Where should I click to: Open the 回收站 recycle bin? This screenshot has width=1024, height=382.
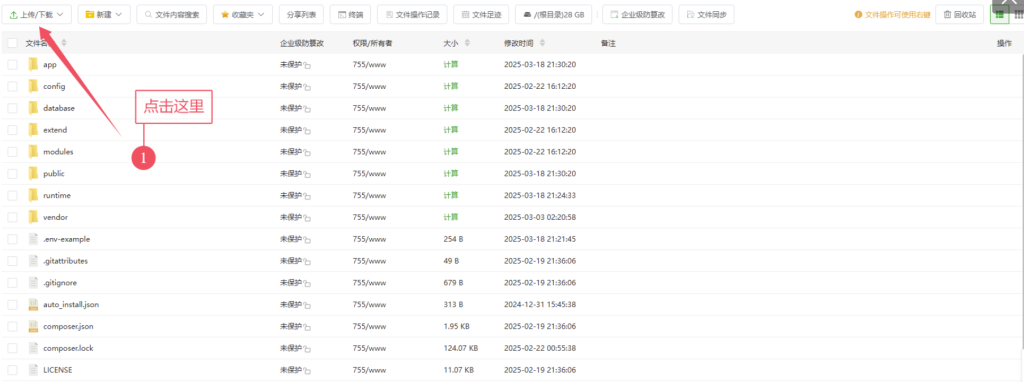point(960,14)
